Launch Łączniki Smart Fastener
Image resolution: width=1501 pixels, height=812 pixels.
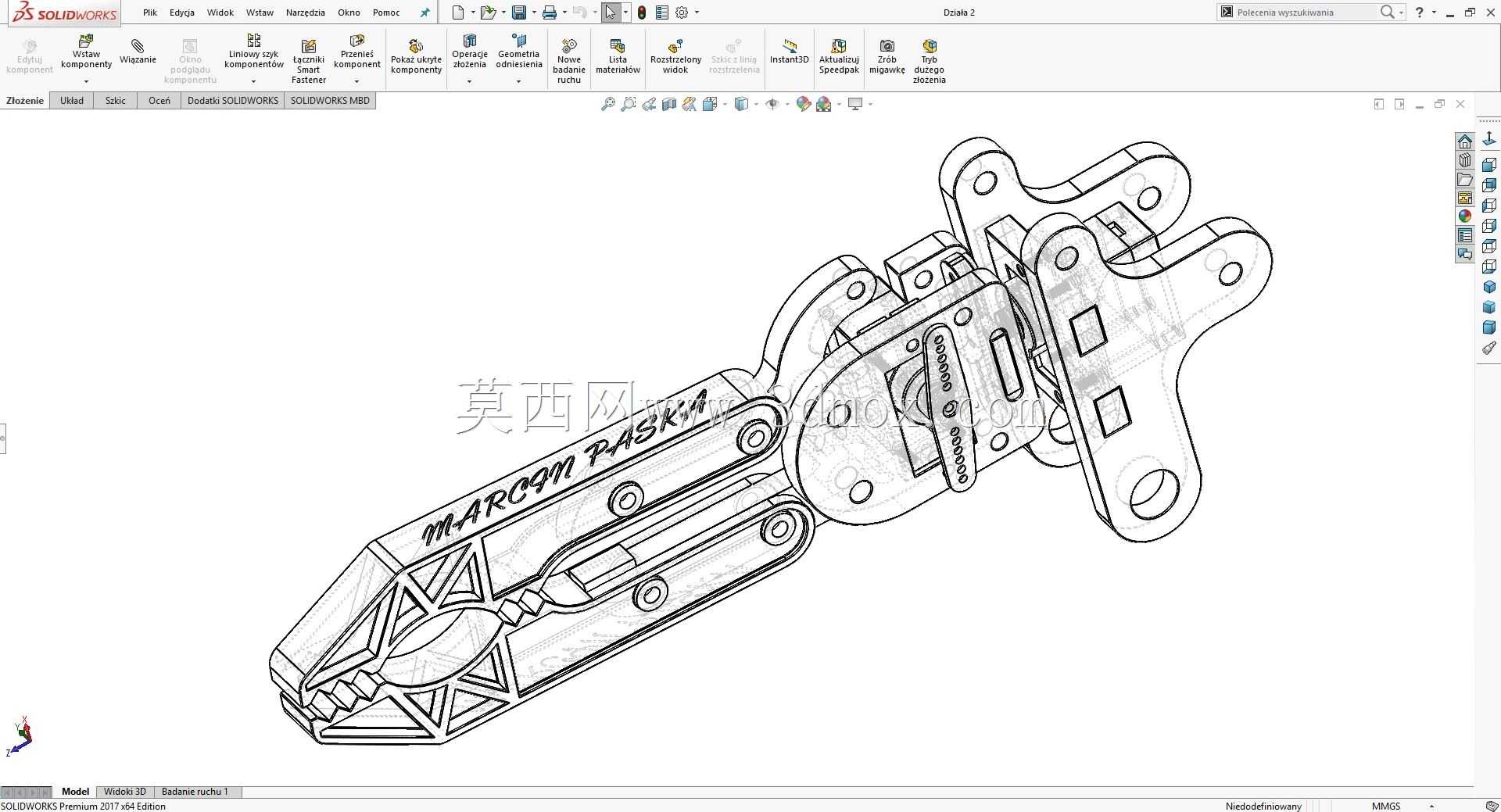pyautogui.click(x=309, y=61)
